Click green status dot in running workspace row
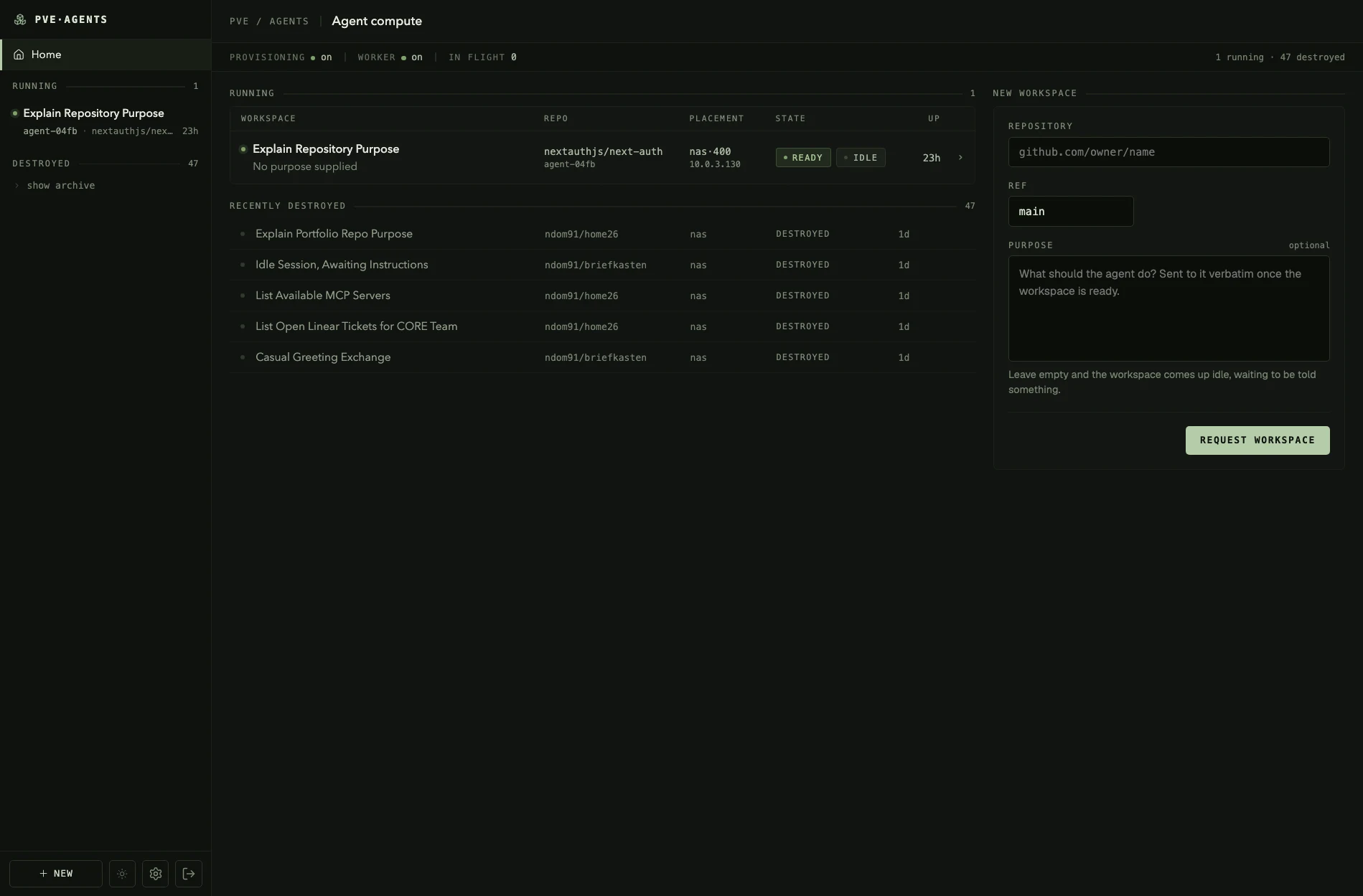The height and width of the screenshot is (896, 1363). [x=243, y=149]
